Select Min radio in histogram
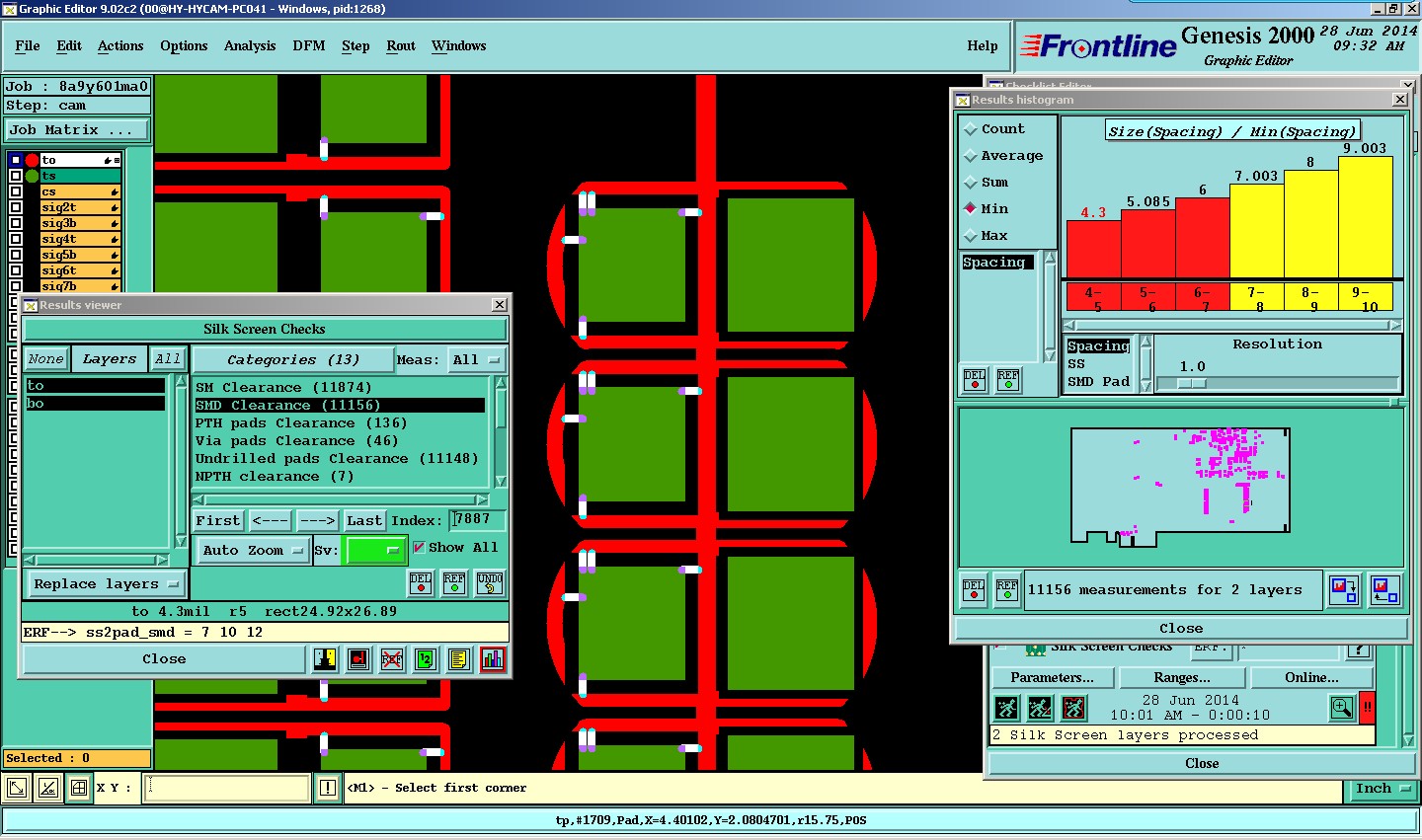Screen dimensions: 1422x840 (x=971, y=209)
